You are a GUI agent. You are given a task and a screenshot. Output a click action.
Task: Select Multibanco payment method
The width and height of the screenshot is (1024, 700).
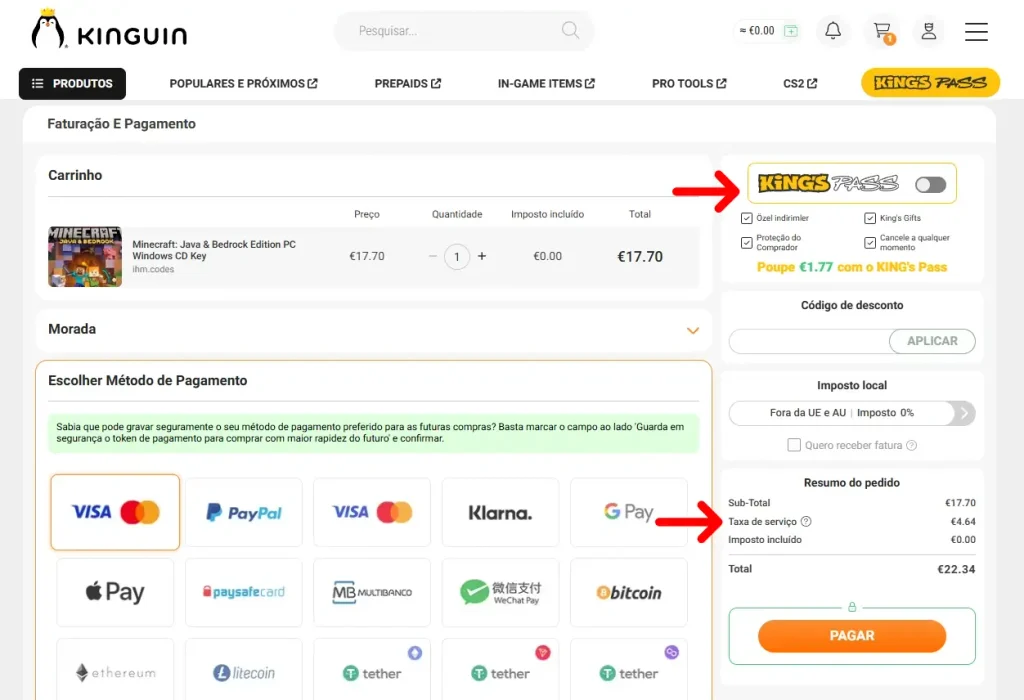tap(372, 592)
